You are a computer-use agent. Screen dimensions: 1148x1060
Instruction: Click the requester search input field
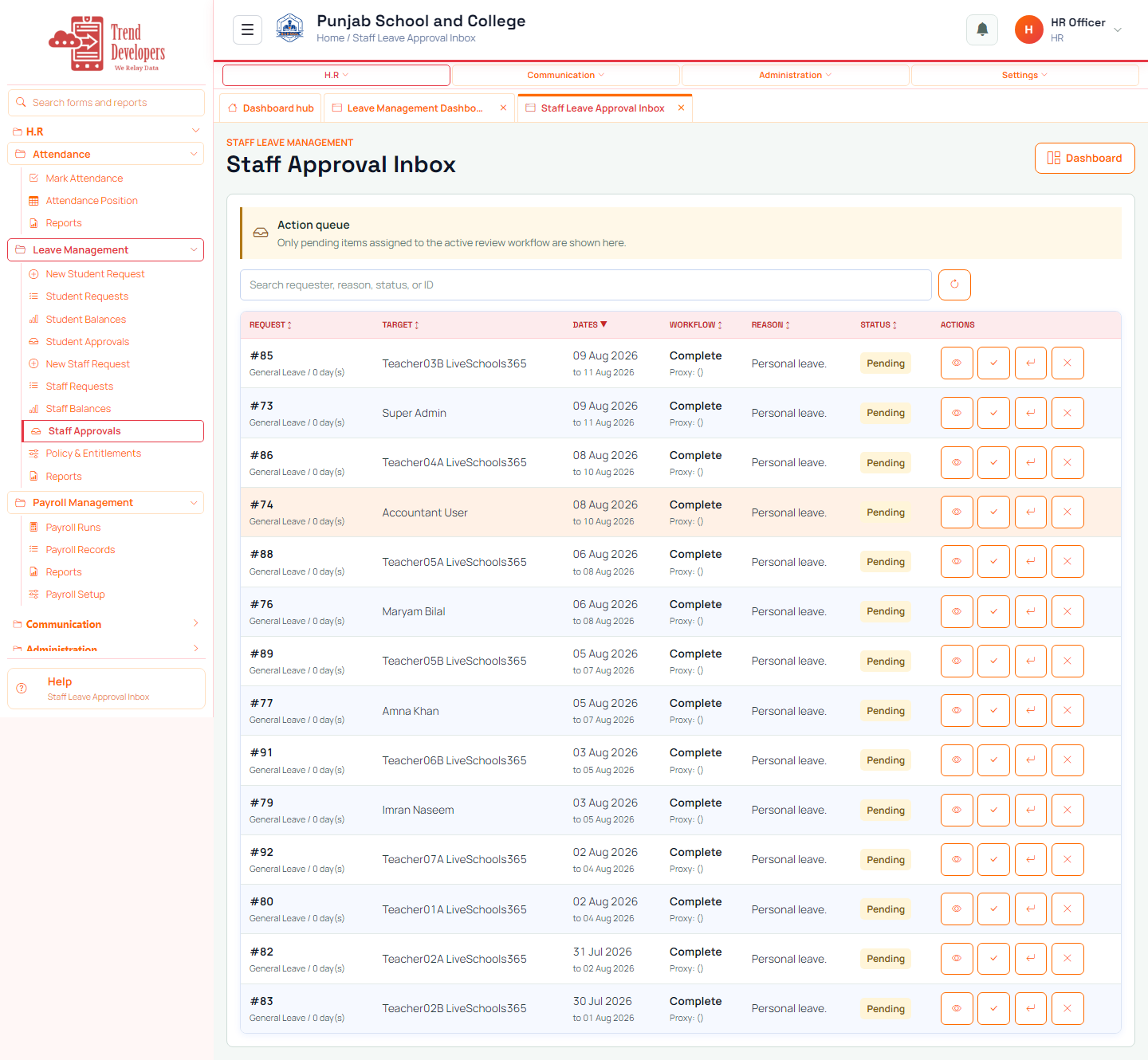(586, 285)
